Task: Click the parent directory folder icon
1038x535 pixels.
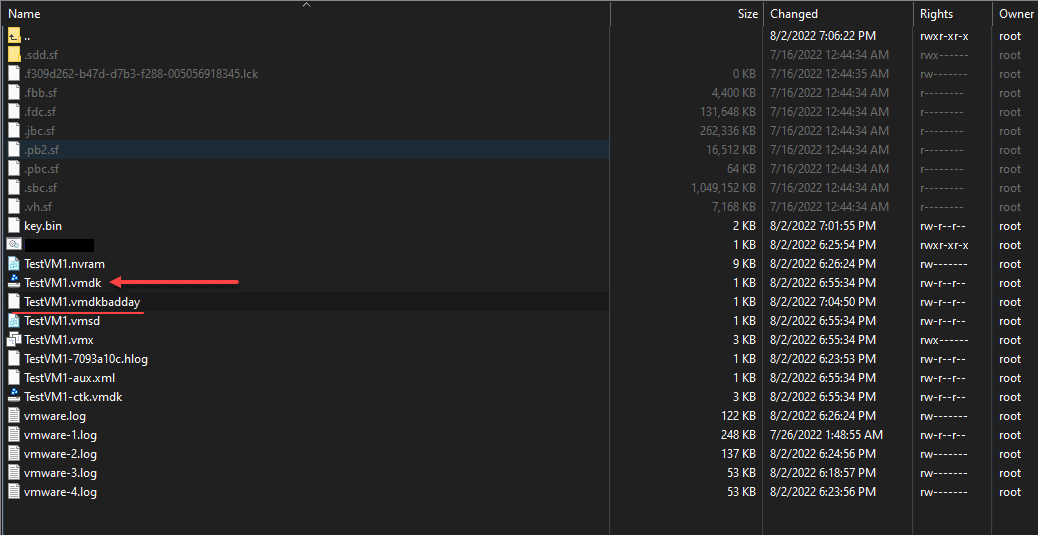Action: [x=14, y=36]
